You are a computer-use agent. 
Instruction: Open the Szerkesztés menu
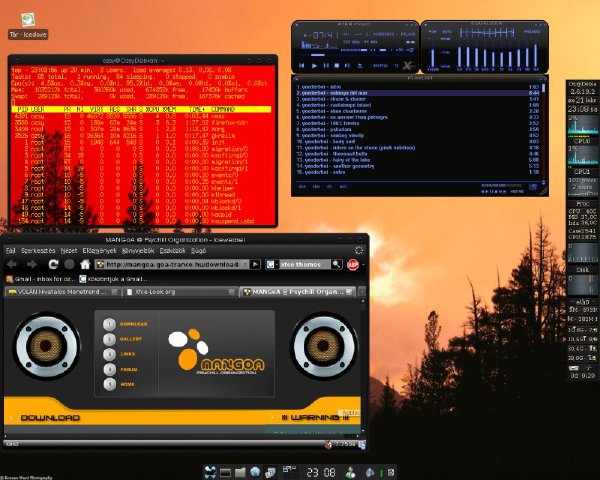pyautogui.click(x=38, y=251)
